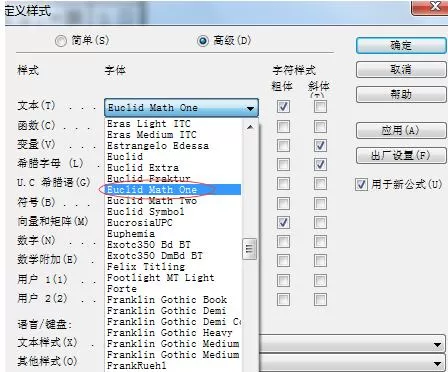Check bold for the 希腊字母(L) row

(283, 164)
